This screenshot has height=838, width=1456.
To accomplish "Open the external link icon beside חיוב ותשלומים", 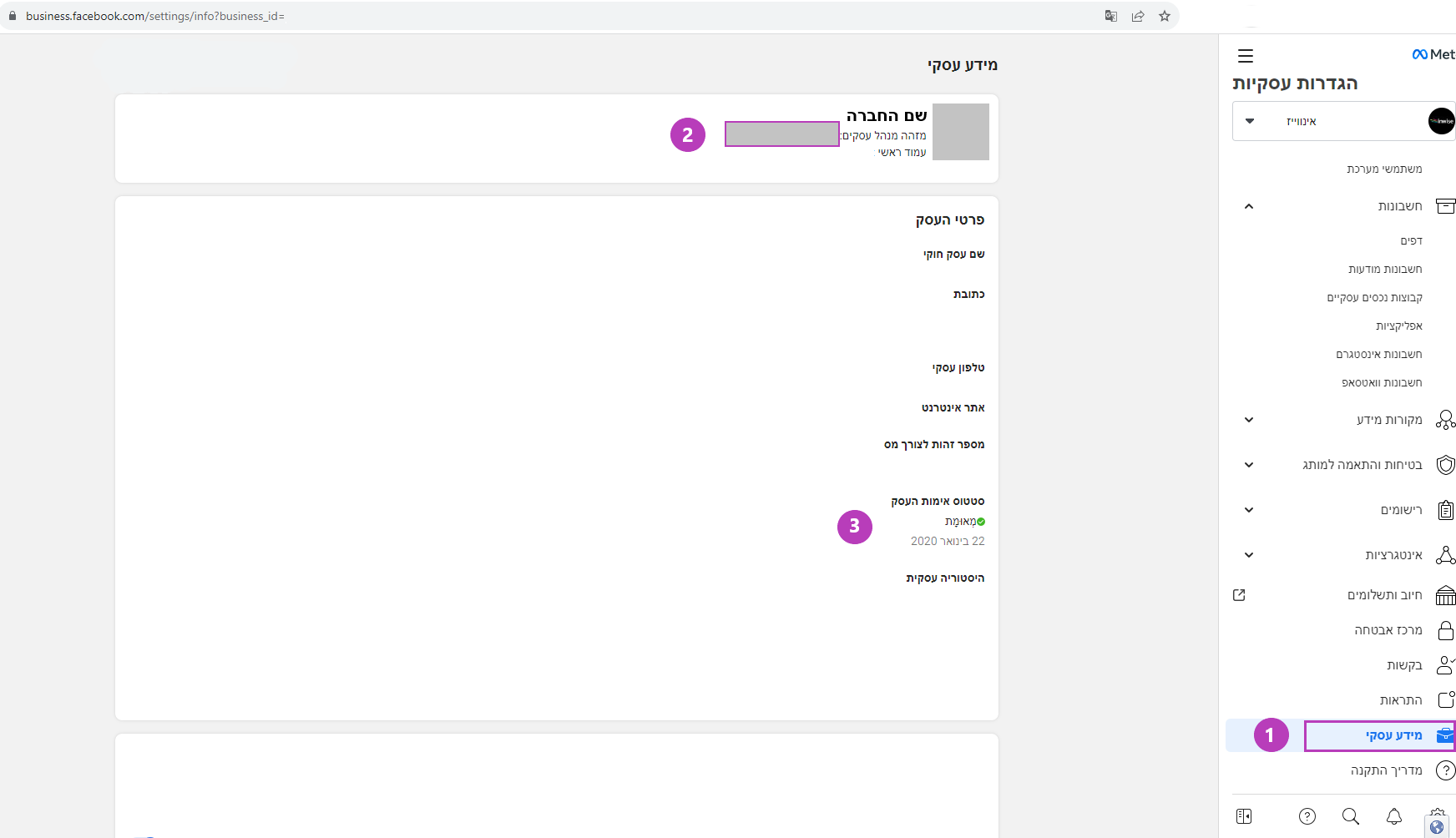I will tap(1239, 595).
